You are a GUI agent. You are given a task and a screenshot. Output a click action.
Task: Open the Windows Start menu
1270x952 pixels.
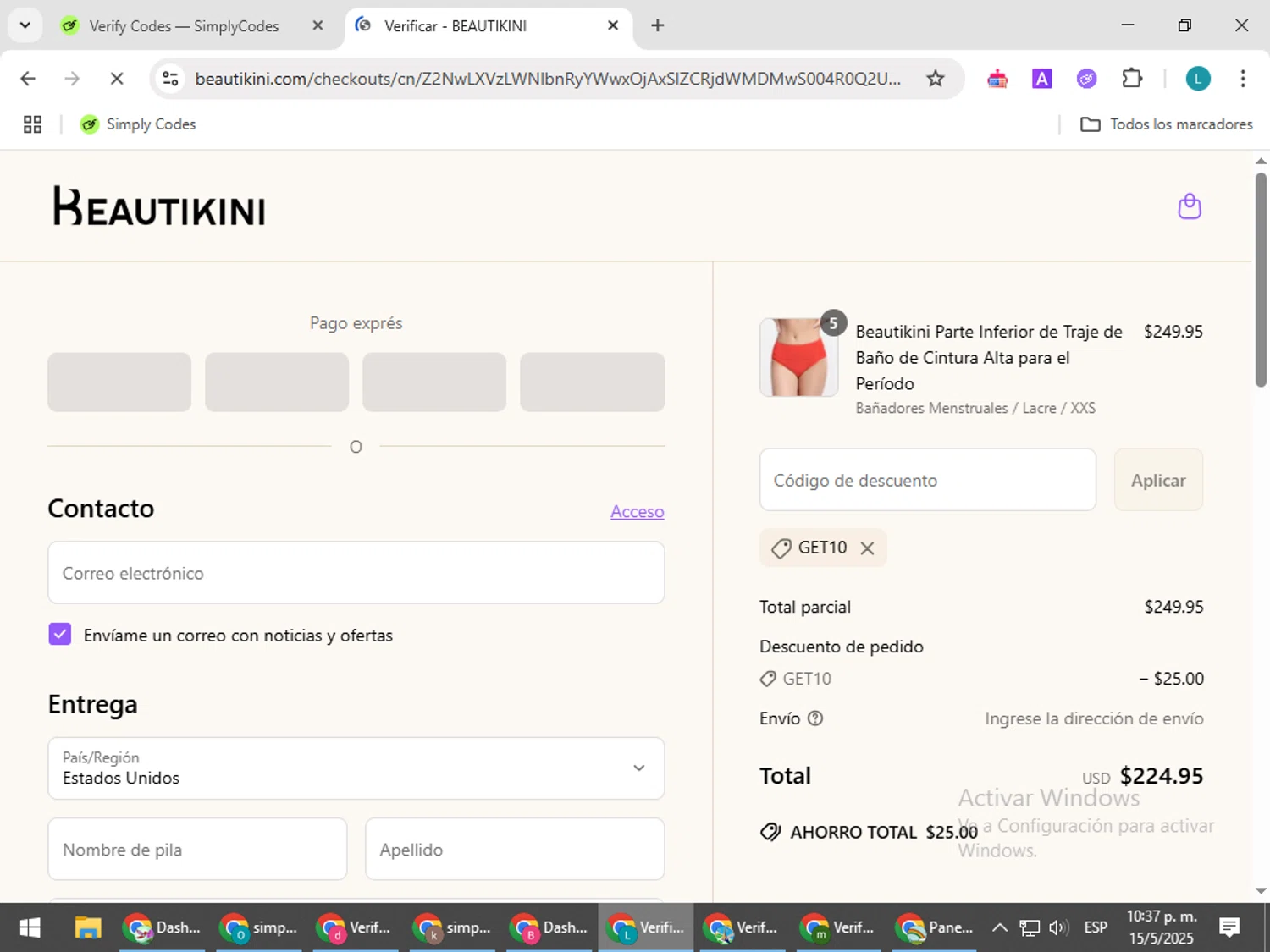tap(30, 928)
